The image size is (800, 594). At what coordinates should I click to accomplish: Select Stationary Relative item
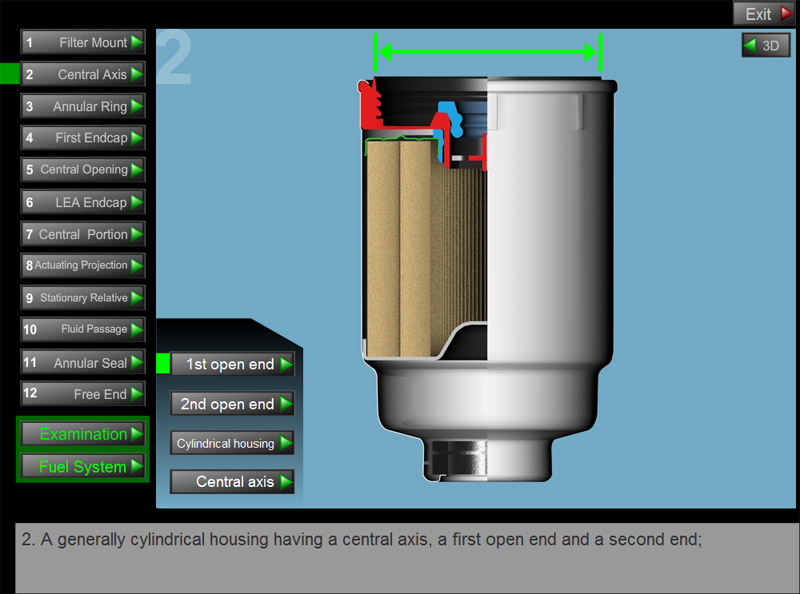(x=83, y=298)
